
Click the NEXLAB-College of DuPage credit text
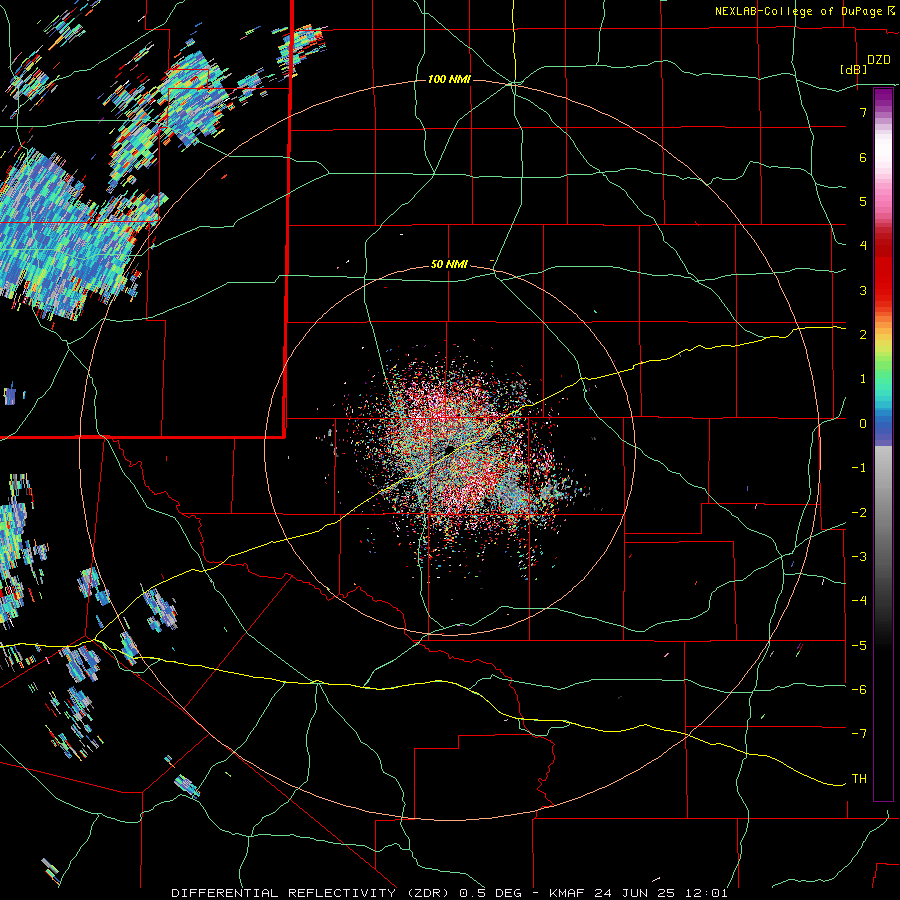pyautogui.click(x=798, y=11)
